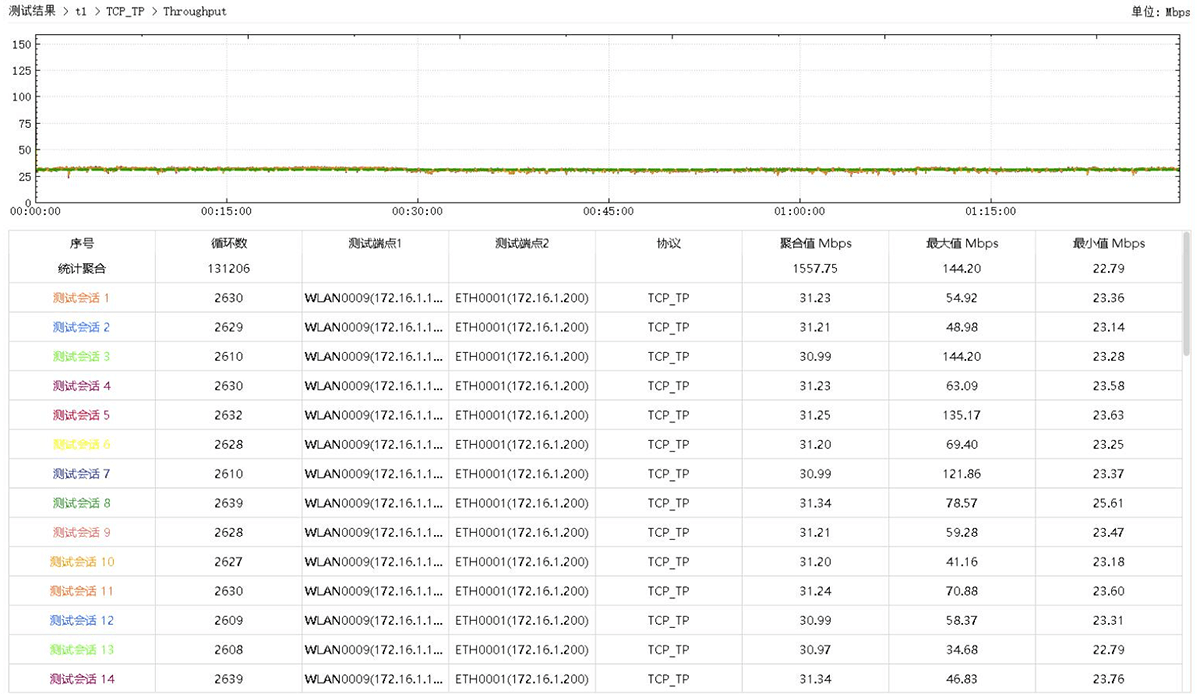Click the 测试会话 8 session label
Viewport: 1200px width, 694px height.
click(x=81, y=503)
